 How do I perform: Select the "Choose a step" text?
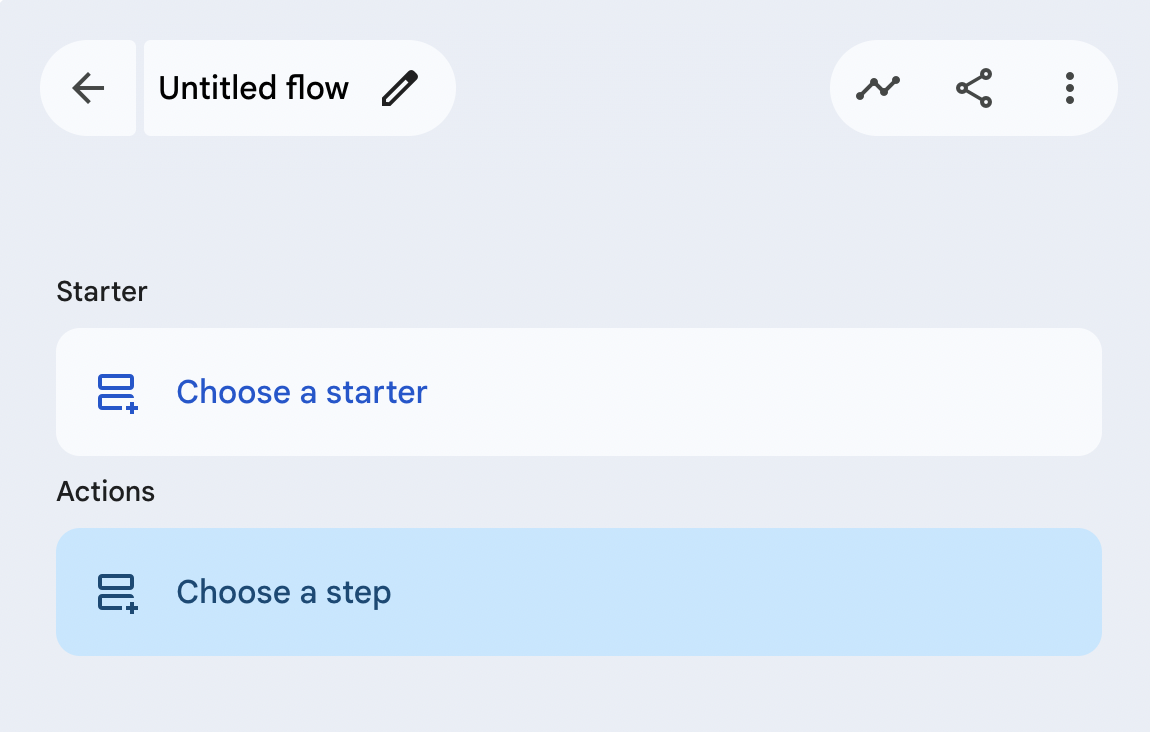[284, 592]
